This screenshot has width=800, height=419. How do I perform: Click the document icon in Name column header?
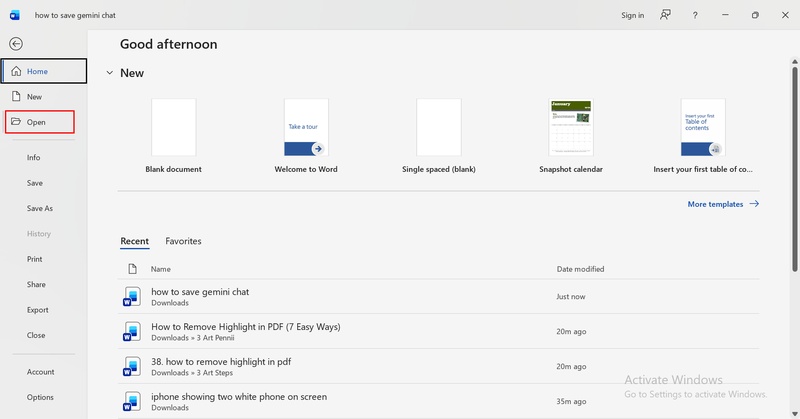[x=133, y=269]
